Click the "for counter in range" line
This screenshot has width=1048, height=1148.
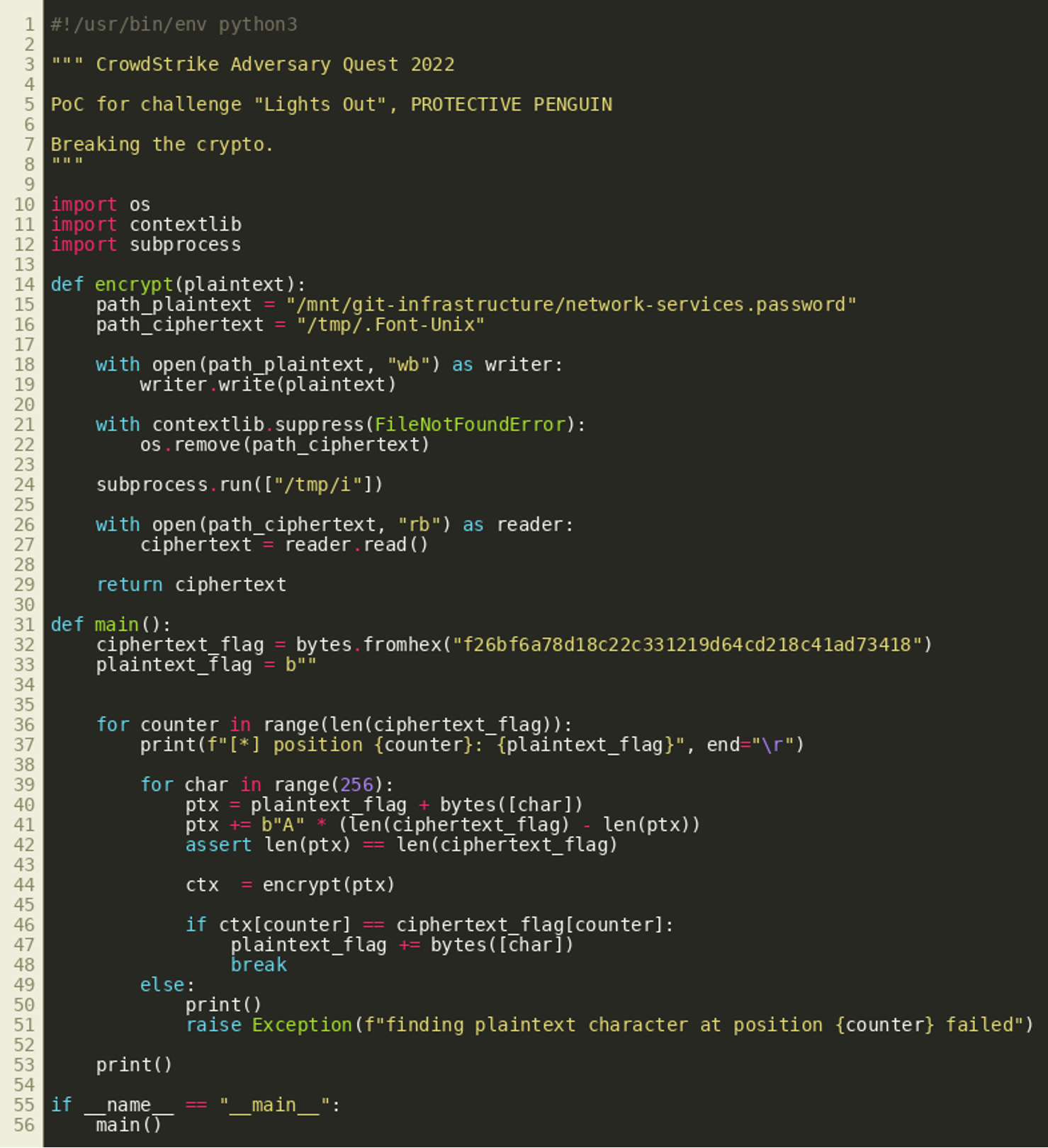point(334,725)
